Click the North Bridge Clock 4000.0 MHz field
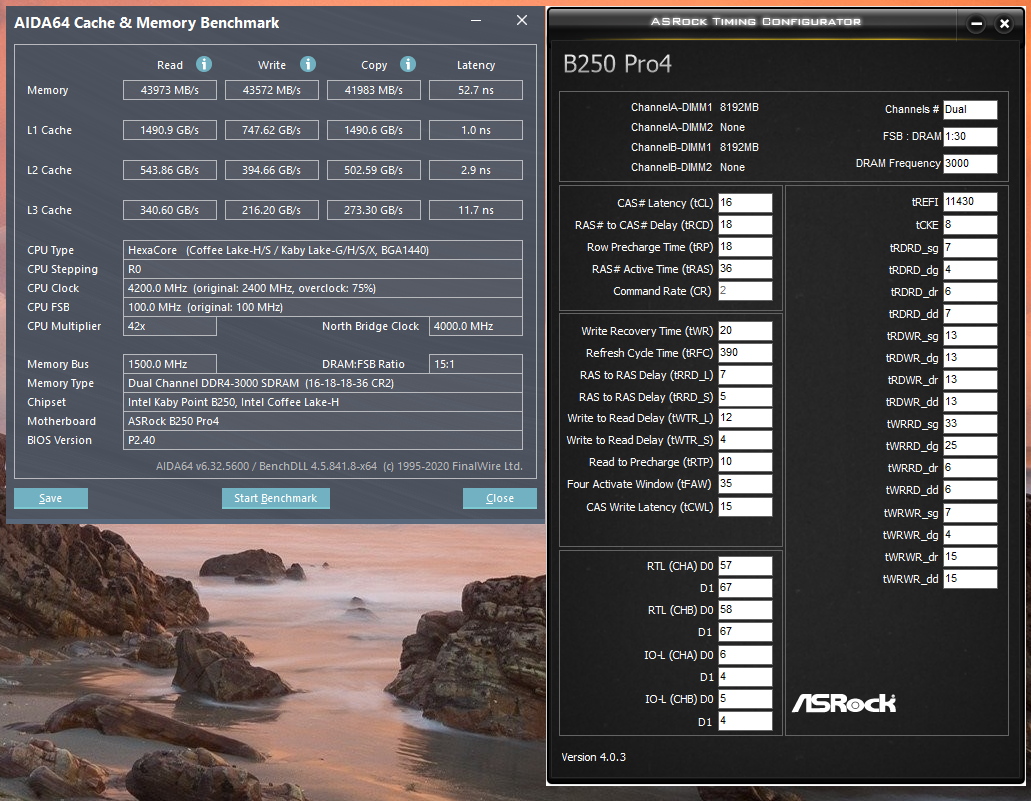This screenshot has height=801, width=1031. 476,326
